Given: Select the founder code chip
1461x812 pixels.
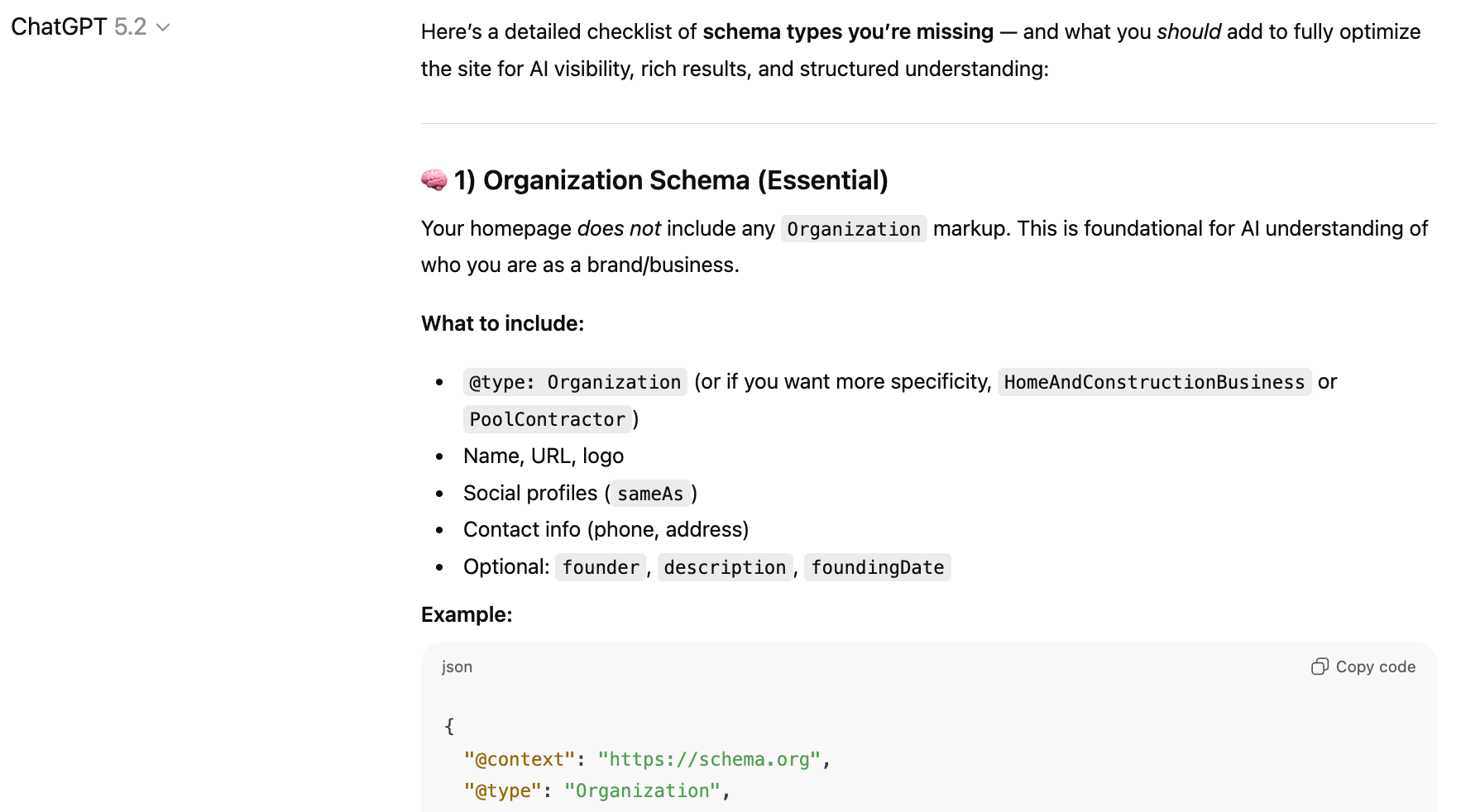Looking at the screenshot, I should click(600, 567).
